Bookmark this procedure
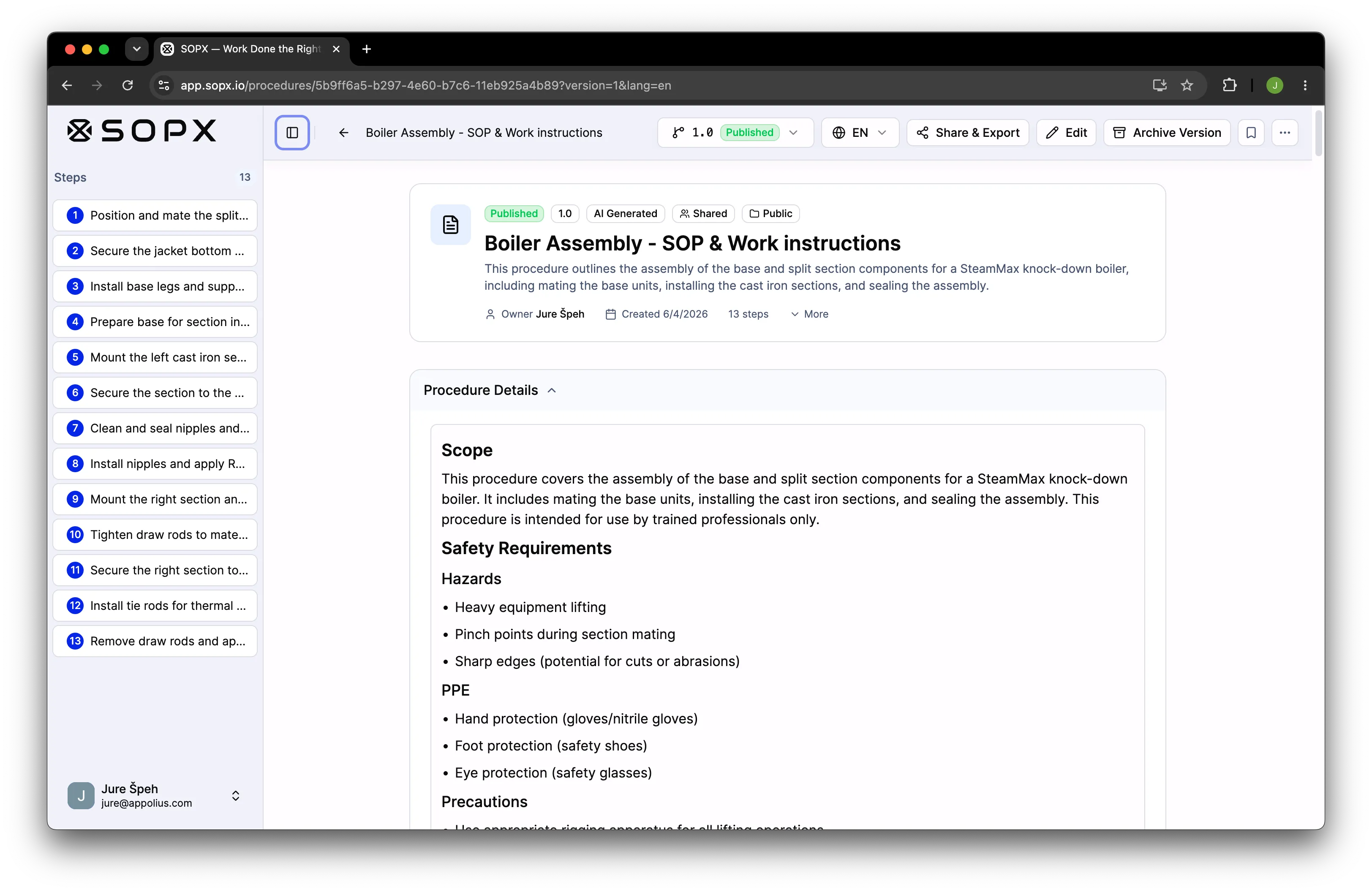The width and height of the screenshot is (1372, 892). 1251,133
